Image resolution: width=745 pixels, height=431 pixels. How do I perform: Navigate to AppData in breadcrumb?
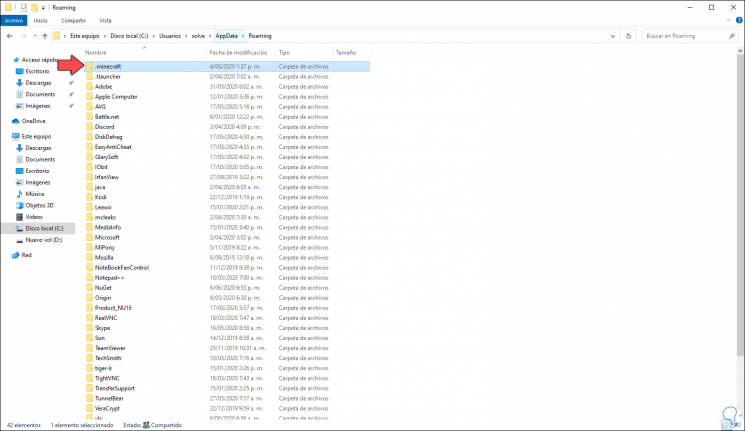click(226, 36)
